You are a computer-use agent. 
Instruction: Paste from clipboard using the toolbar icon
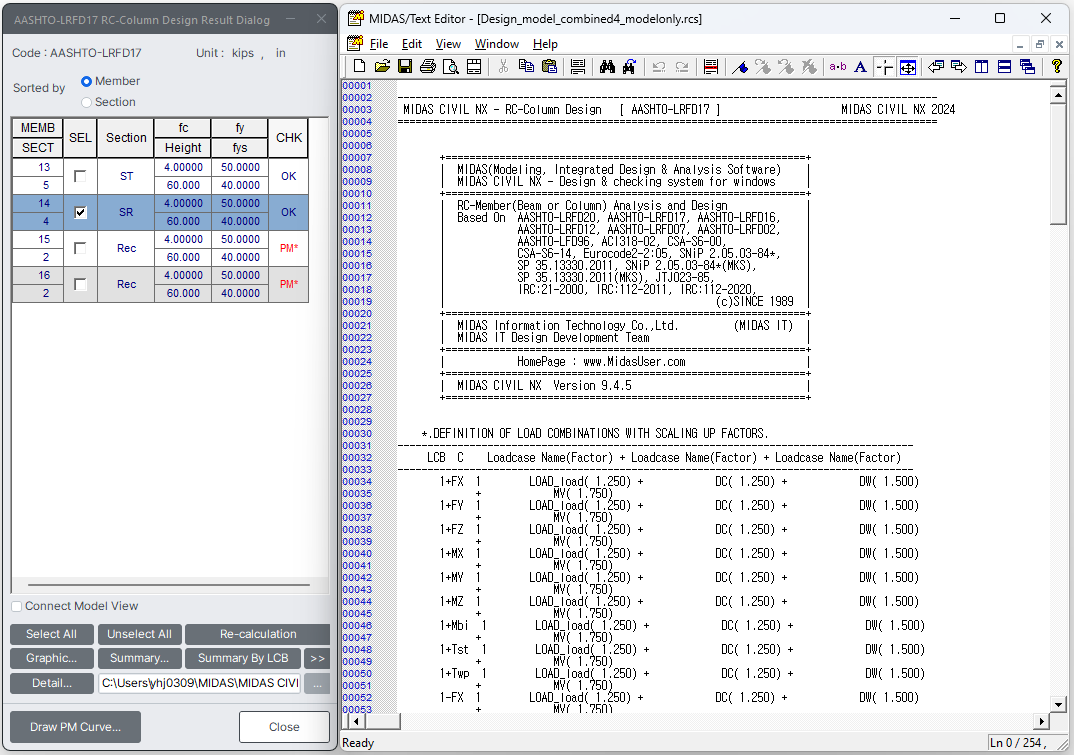[549, 66]
